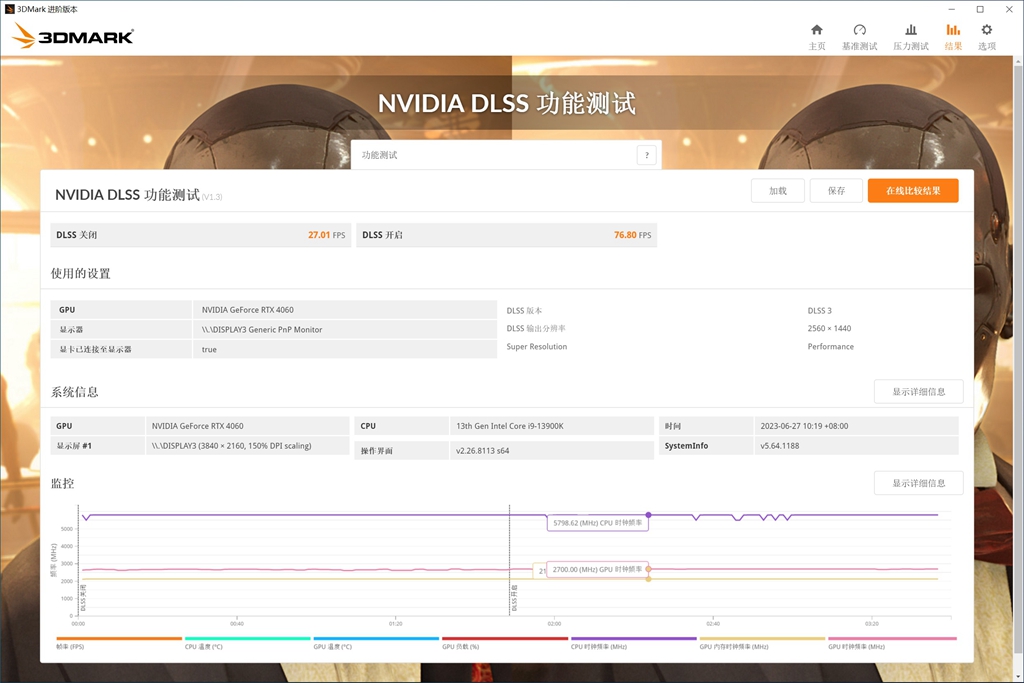
Task: Select the GPU 内存时钟频率 yellow legend
Action: click(762, 643)
